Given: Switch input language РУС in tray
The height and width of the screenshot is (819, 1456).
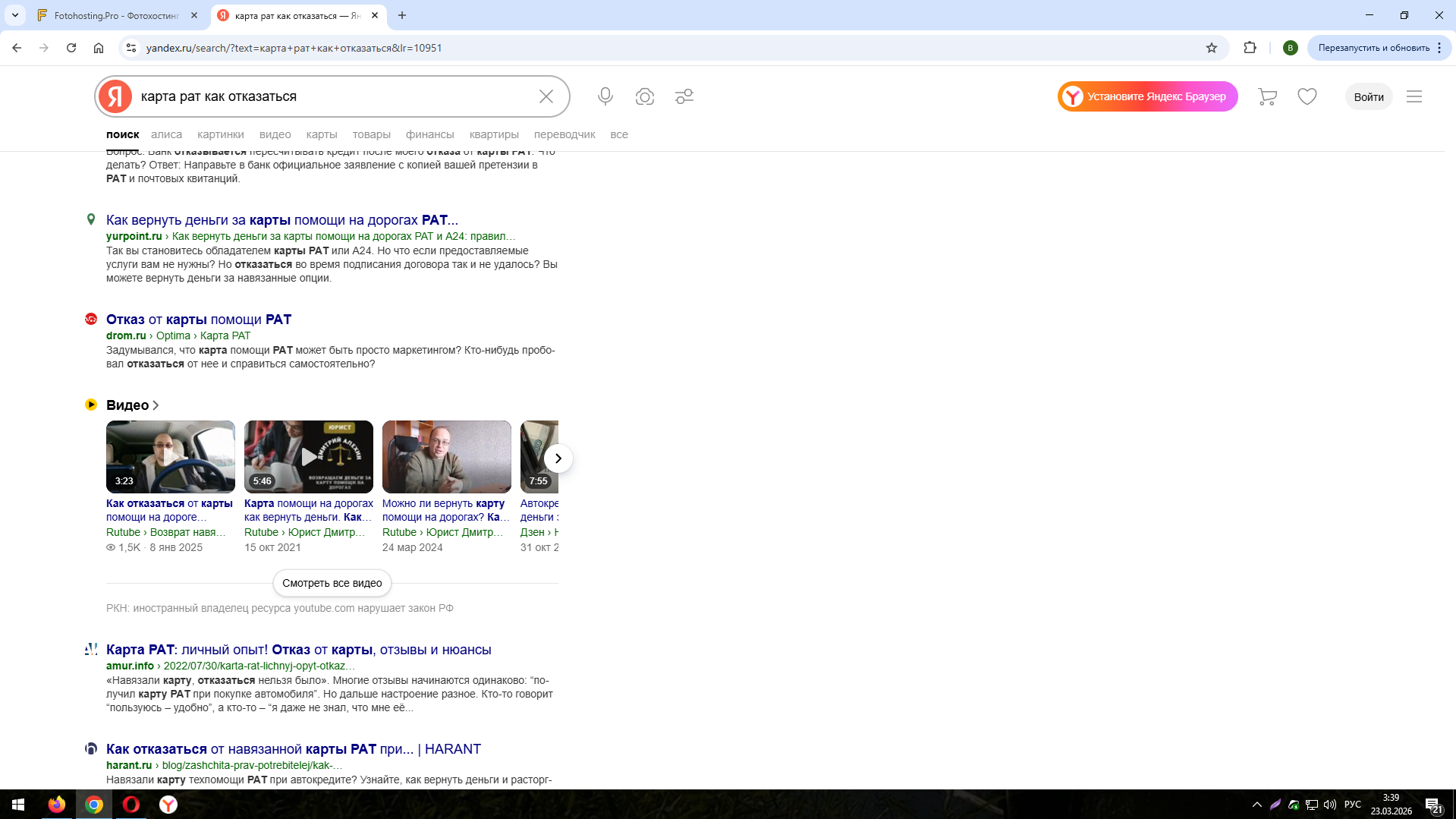Looking at the screenshot, I should pos(1353,805).
